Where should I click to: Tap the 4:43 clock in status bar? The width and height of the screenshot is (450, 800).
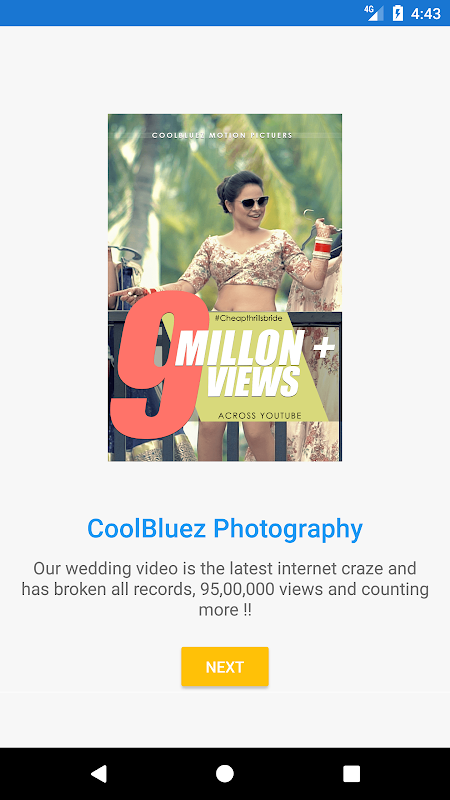point(426,13)
